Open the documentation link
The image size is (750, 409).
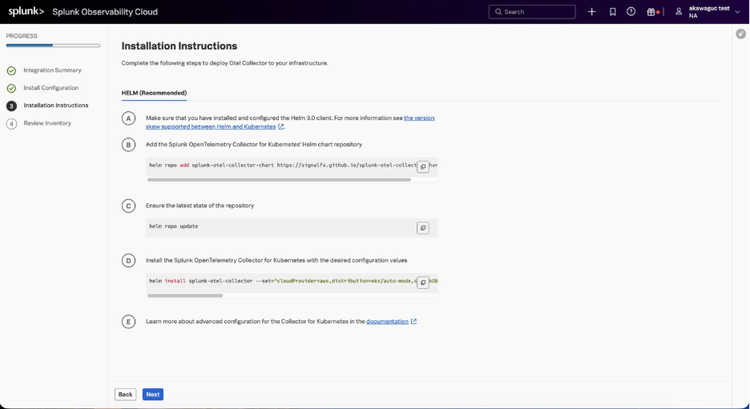(x=387, y=321)
